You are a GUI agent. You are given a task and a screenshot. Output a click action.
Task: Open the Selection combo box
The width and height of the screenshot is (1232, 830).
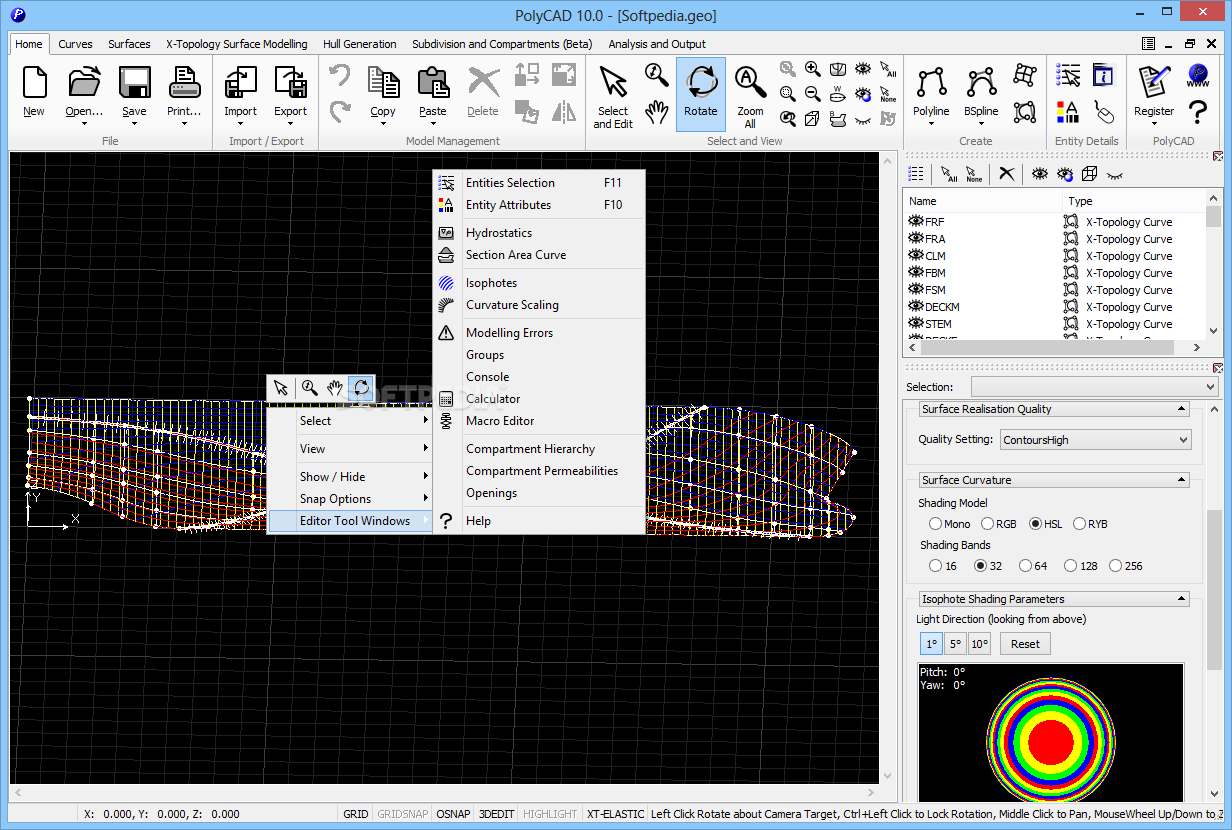pyautogui.click(x=1094, y=386)
